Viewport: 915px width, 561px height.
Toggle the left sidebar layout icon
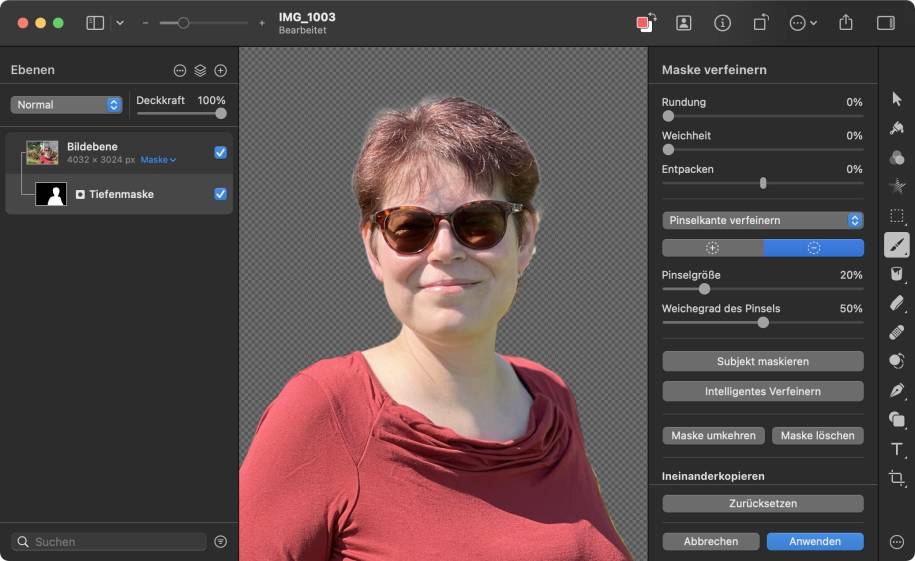pyautogui.click(x=95, y=23)
